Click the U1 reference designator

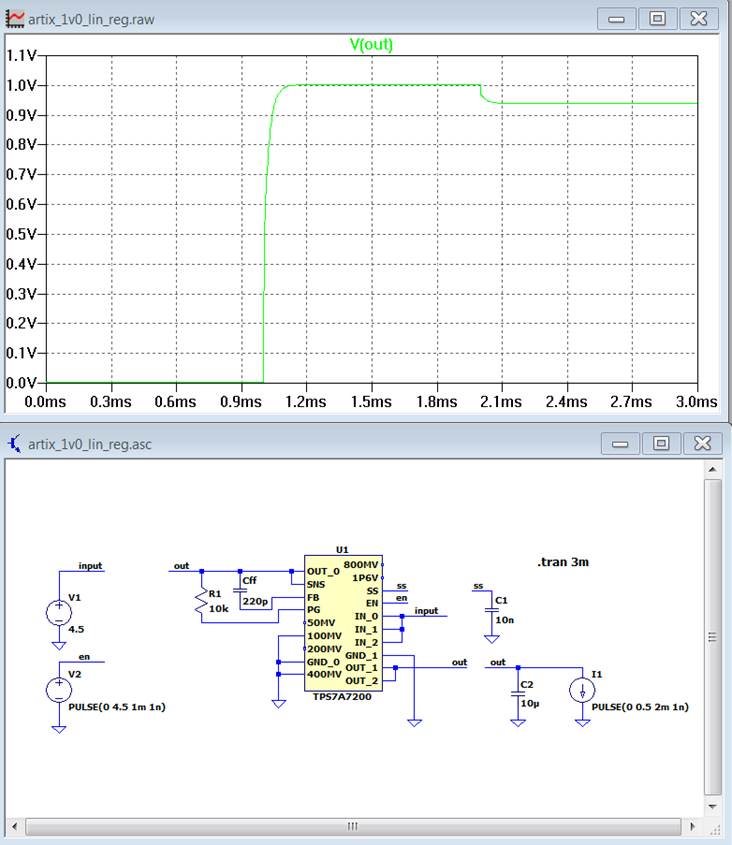click(342, 550)
